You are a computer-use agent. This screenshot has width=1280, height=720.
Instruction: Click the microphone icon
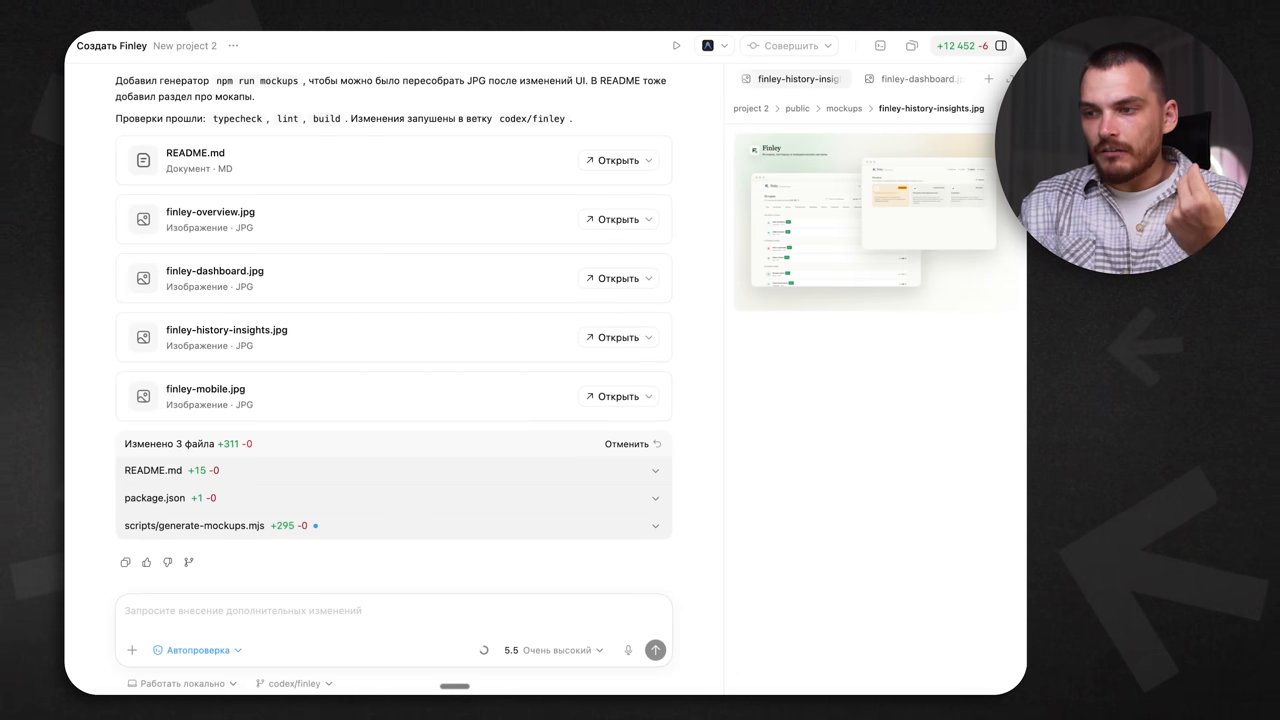coord(628,650)
